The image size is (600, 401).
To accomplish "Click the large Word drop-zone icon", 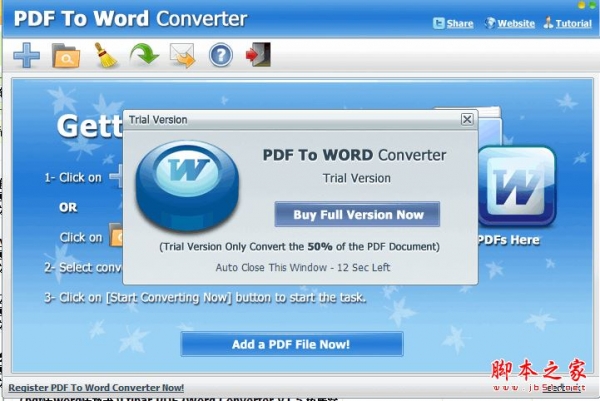I will pos(516,186).
